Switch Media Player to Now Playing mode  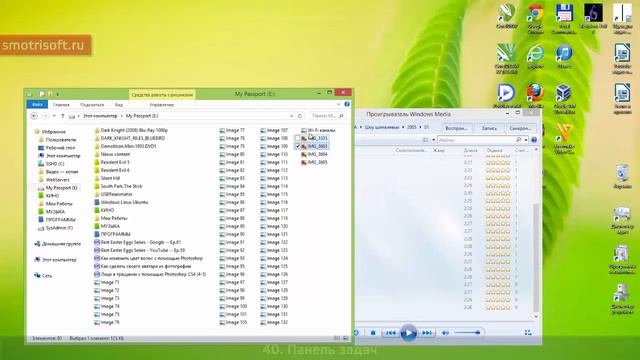(x=528, y=333)
